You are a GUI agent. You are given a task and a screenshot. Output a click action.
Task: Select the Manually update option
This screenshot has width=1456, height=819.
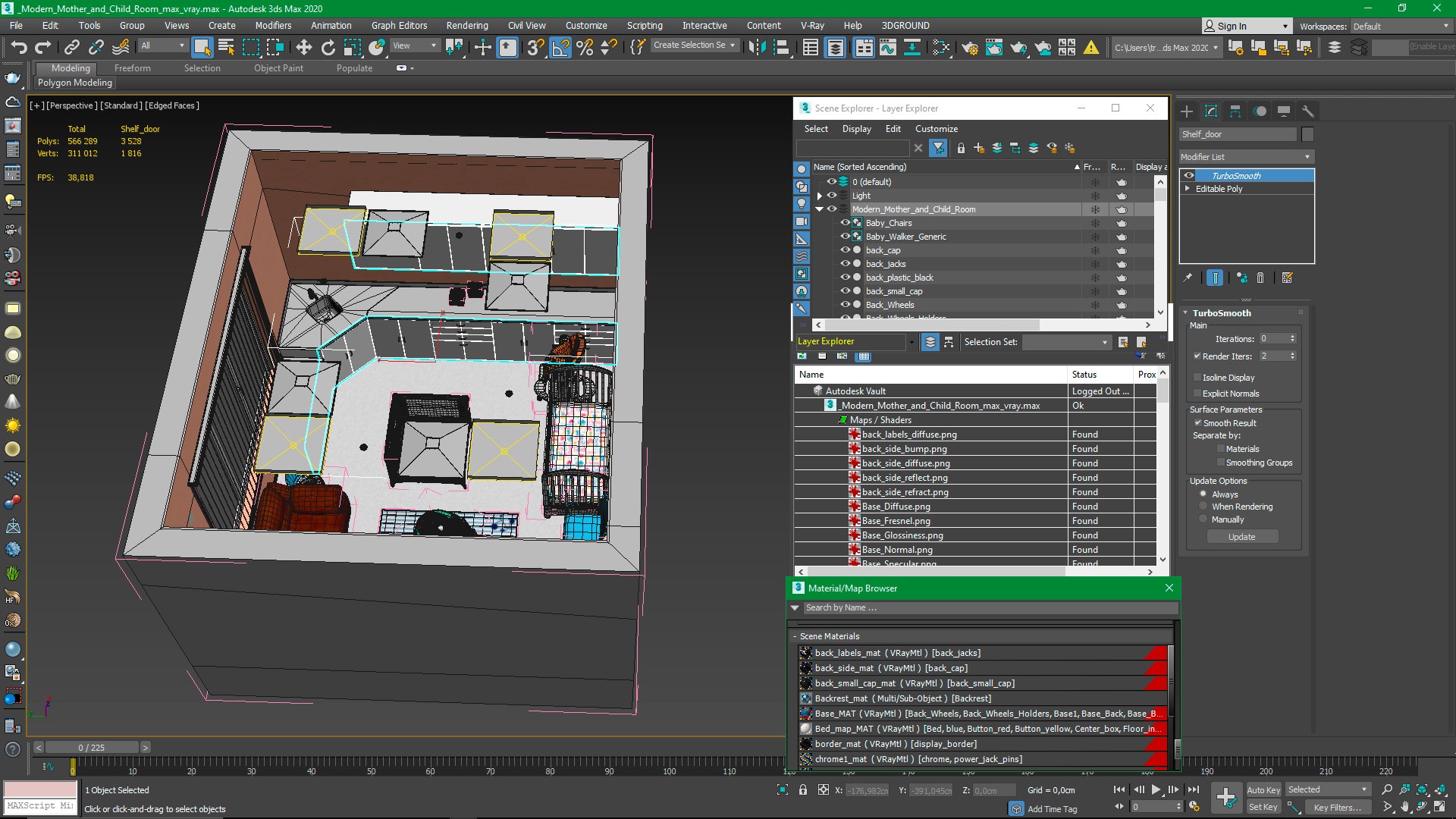point(1203,519)
